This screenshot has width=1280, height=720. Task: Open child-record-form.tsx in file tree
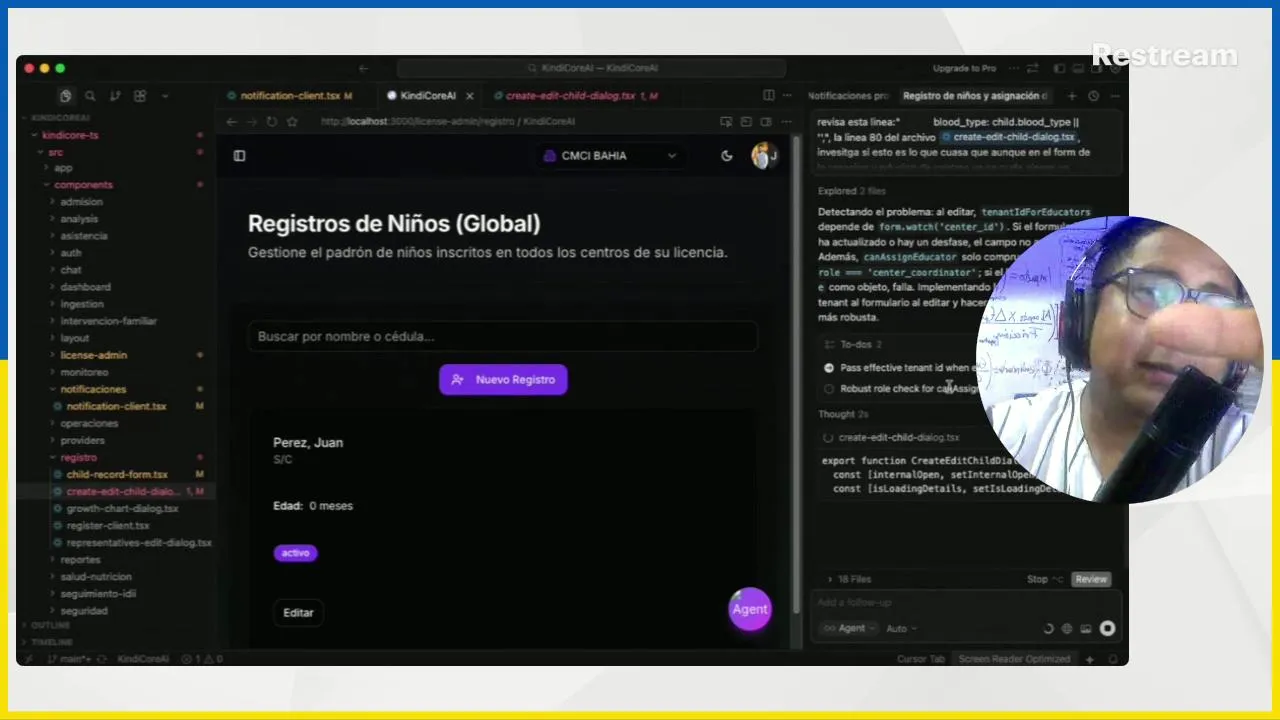117,474
